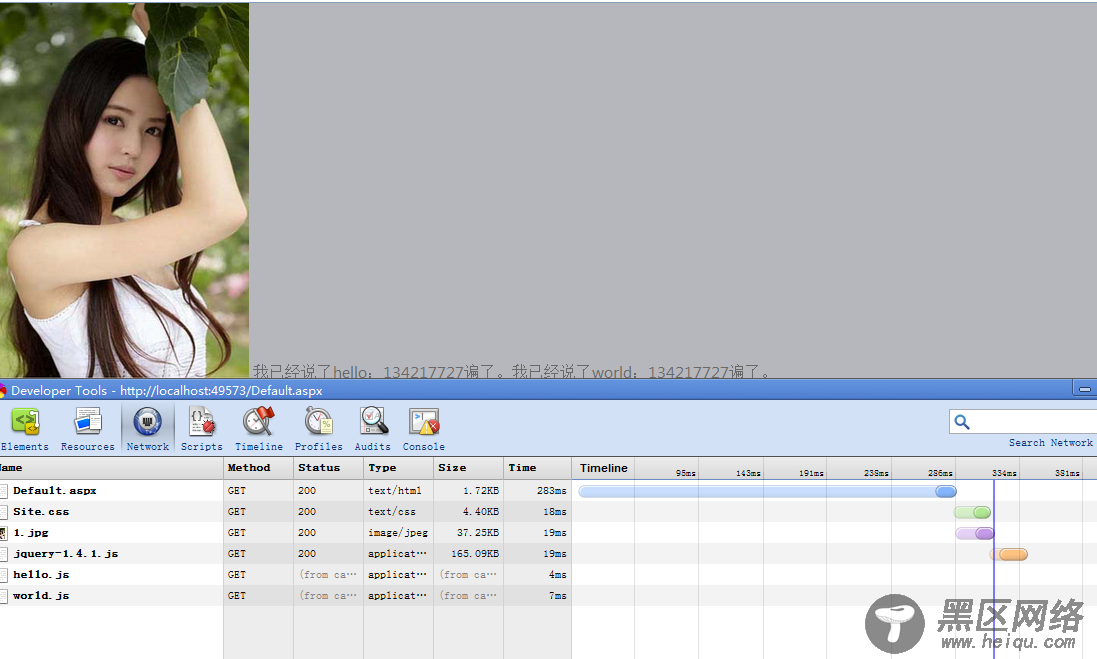Sort by the Type column header
Image resolution: width=1097 pixels, height=659 pixels.
tap(399, 468)
